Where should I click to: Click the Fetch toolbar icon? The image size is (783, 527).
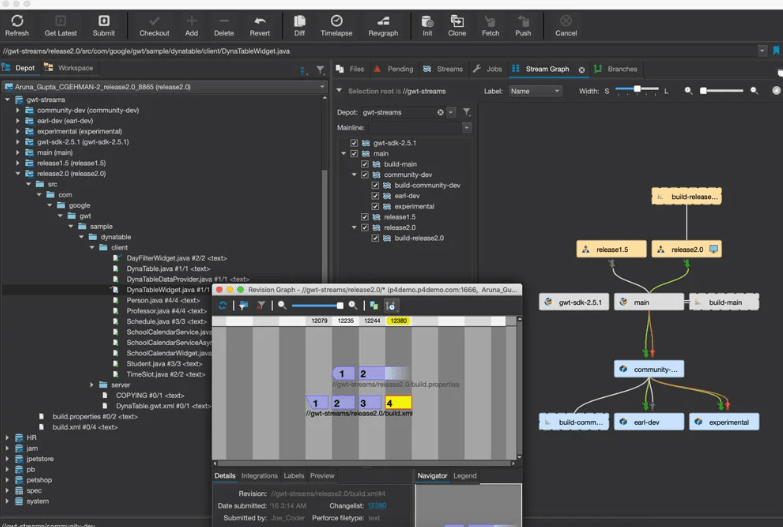tap(490, 21)
